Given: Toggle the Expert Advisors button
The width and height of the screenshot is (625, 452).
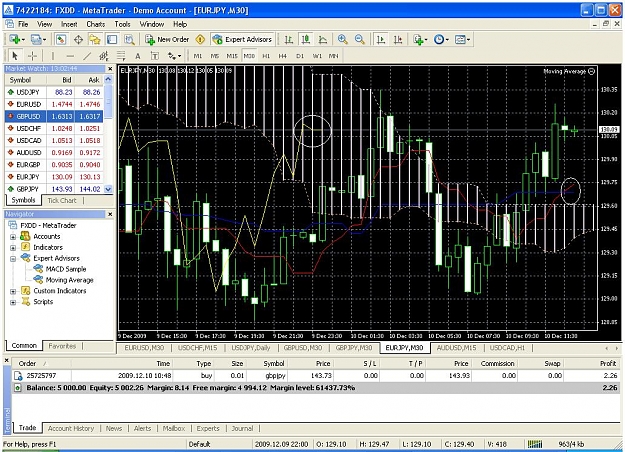Looking at the screenshot, I should coord(242,39).
